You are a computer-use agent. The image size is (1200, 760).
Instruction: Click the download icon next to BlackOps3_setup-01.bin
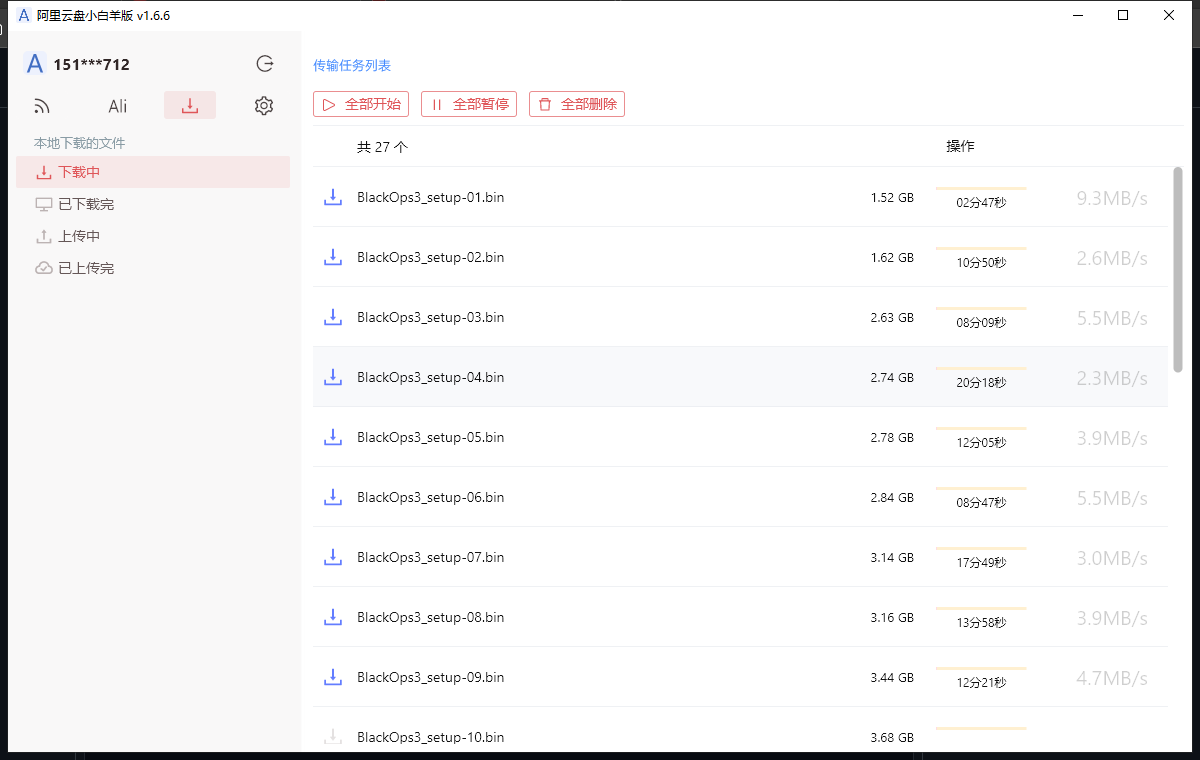[x=333, y=197]
